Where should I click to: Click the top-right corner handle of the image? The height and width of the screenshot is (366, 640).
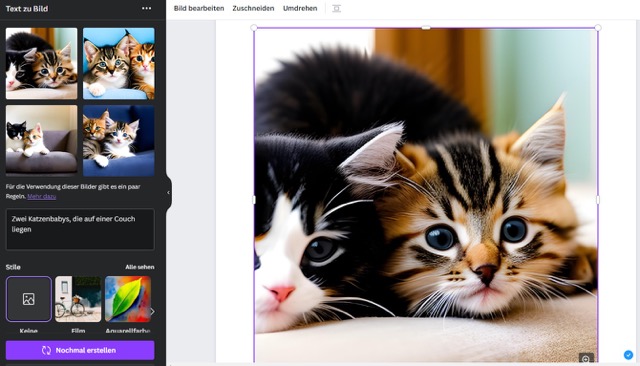click(598, 28)
